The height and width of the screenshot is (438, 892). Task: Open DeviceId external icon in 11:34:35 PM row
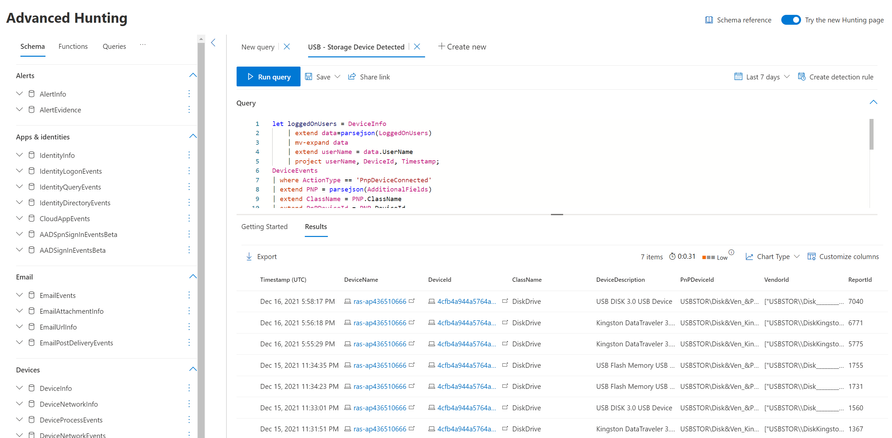[505, 365]
